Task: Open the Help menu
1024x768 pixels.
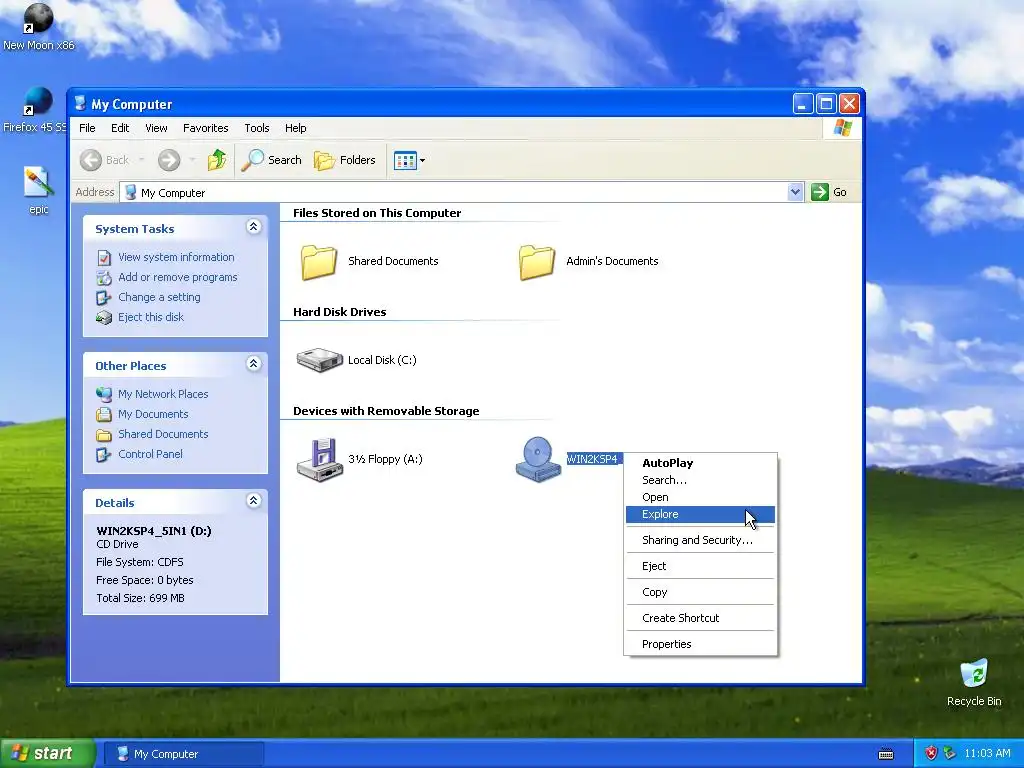Action: [295, 128]
